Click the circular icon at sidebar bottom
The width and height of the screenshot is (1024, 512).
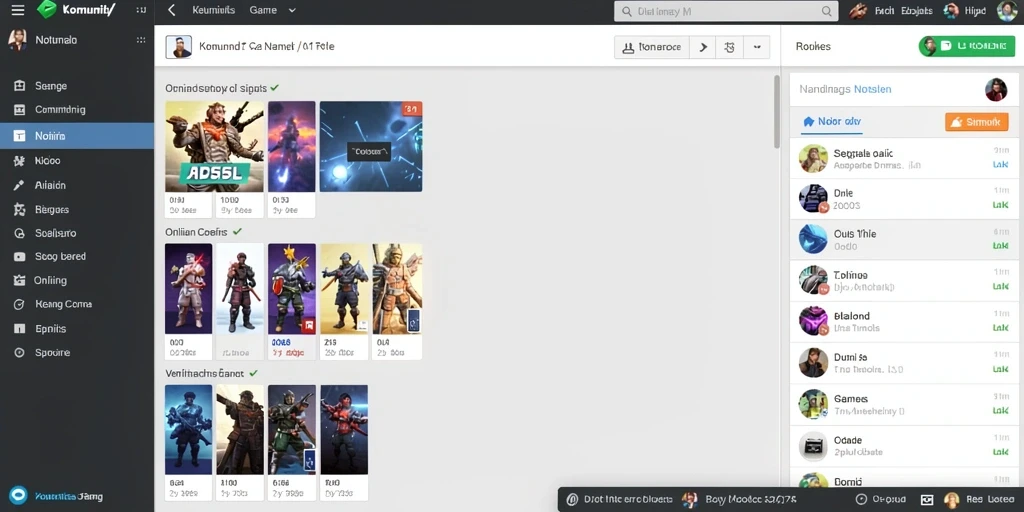tap(18, 496)
